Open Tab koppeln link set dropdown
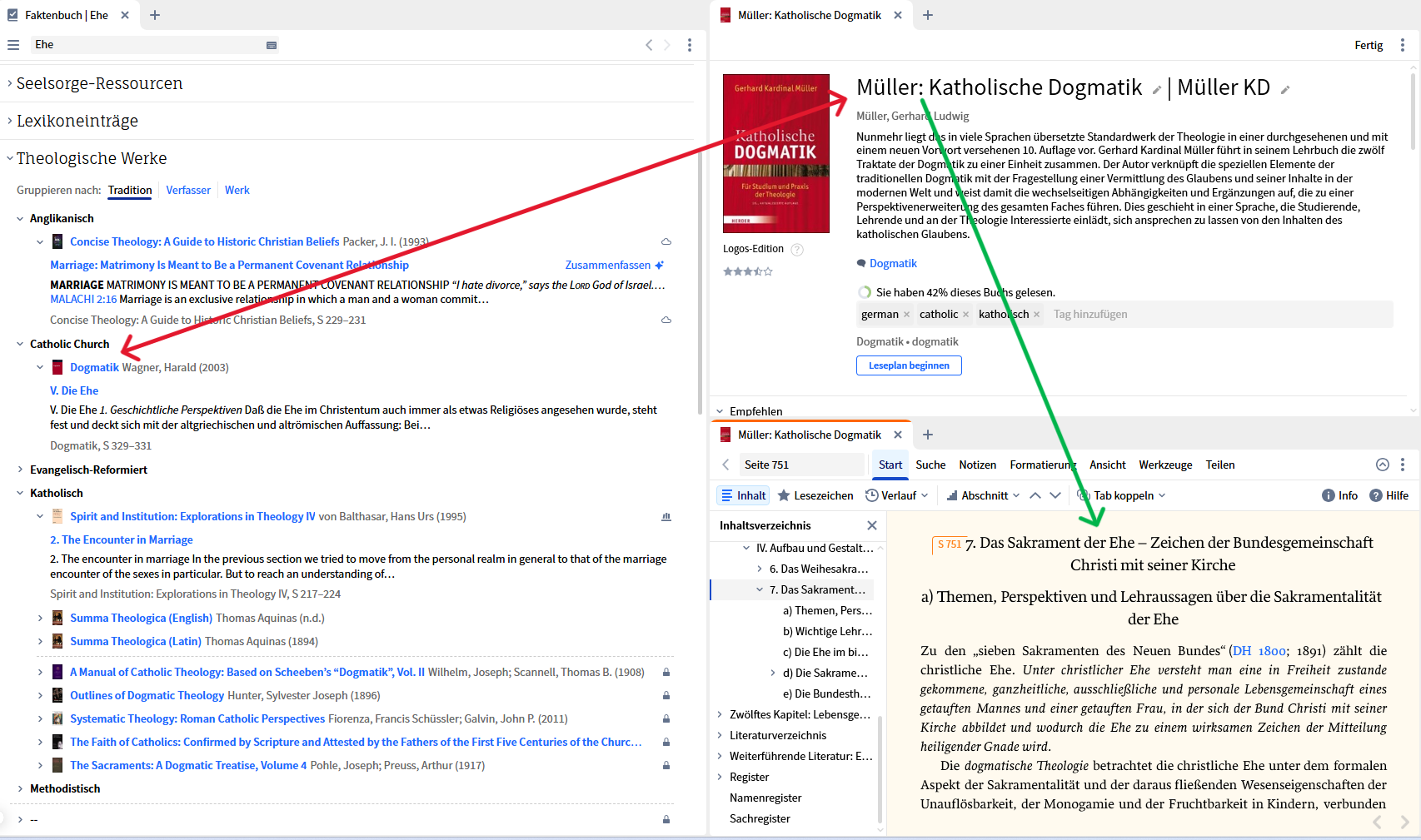The width and height of the screenshot is (1421, 840). [1122, 495]
